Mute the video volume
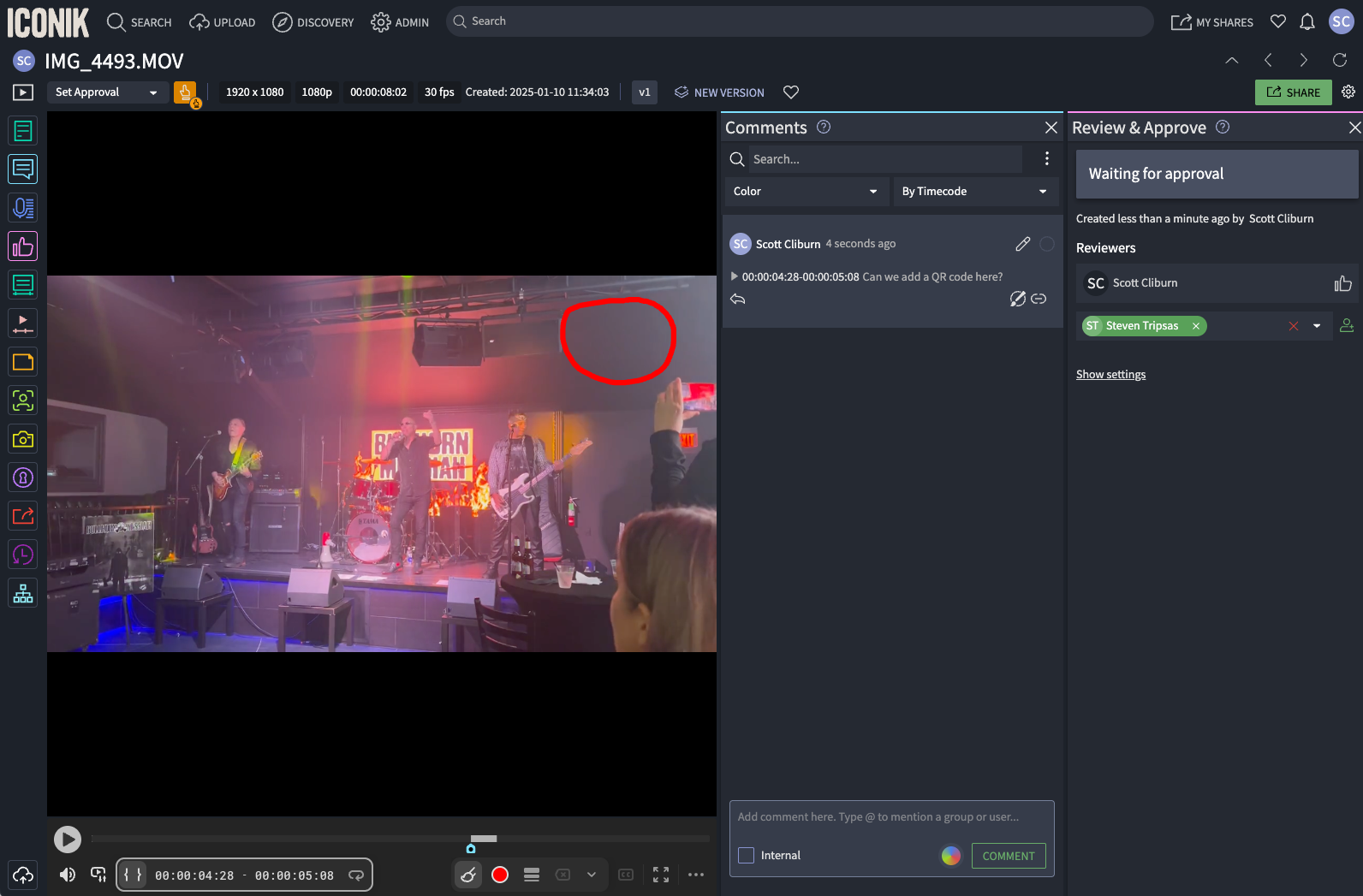The image size is (1363, 896). click(x=67, y=875)
